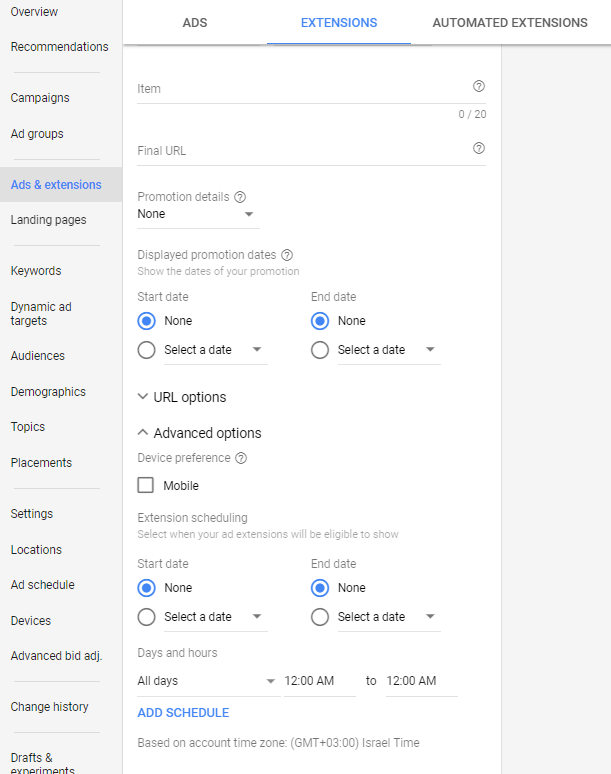Expand the URL options section
611x774 pixels.
182,397
